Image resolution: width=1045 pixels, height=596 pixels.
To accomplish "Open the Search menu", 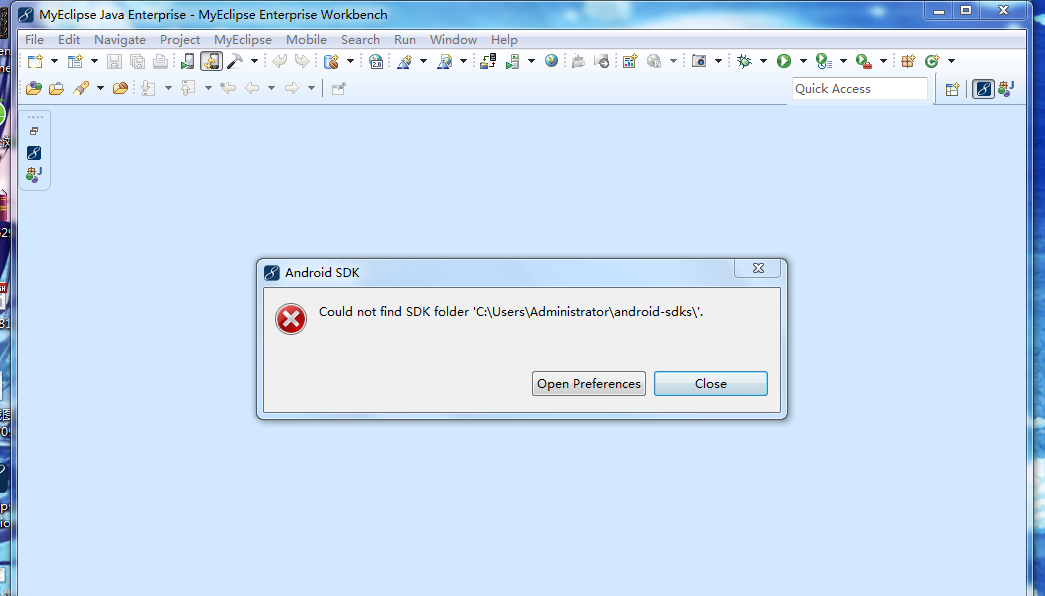I will pos(361,40).
